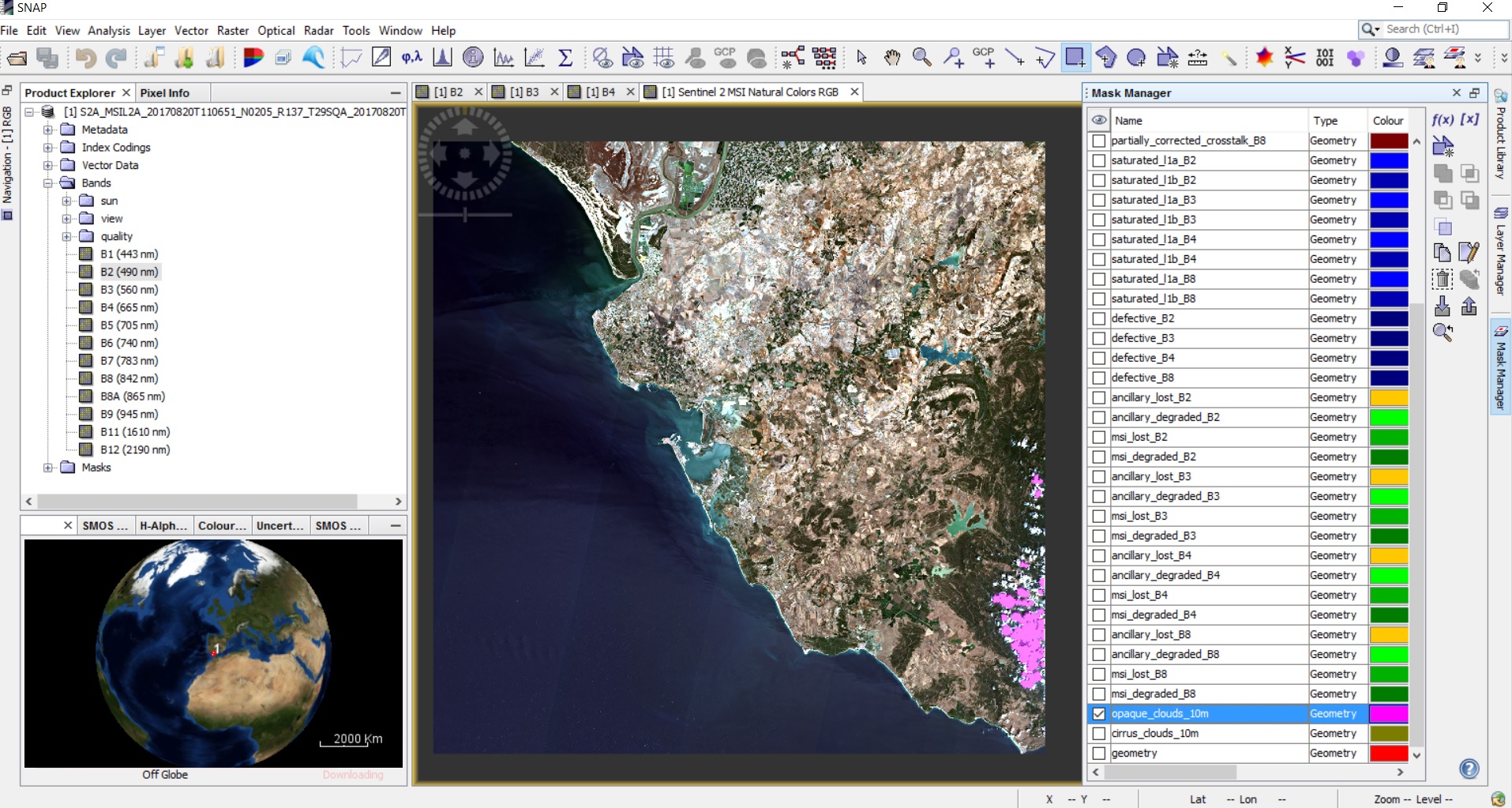
Task: Open RGB image window icon
Action: 253,58
